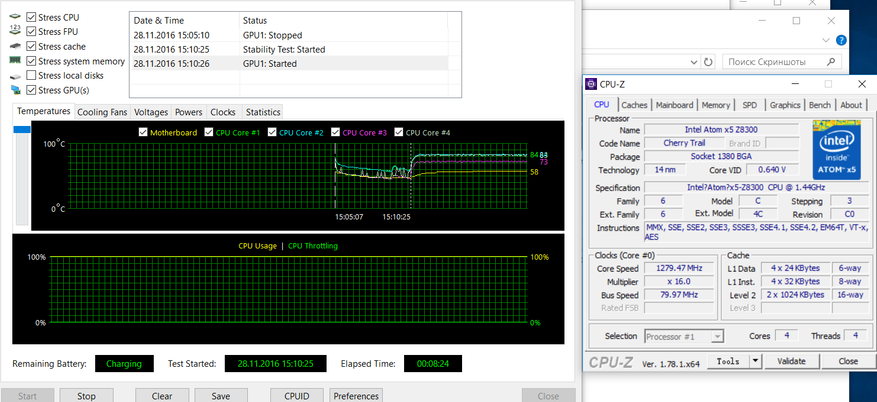
Task: Toggle CPU Core #3 graph checkbox
Action: pyautogui.click(x=336, y=133)
